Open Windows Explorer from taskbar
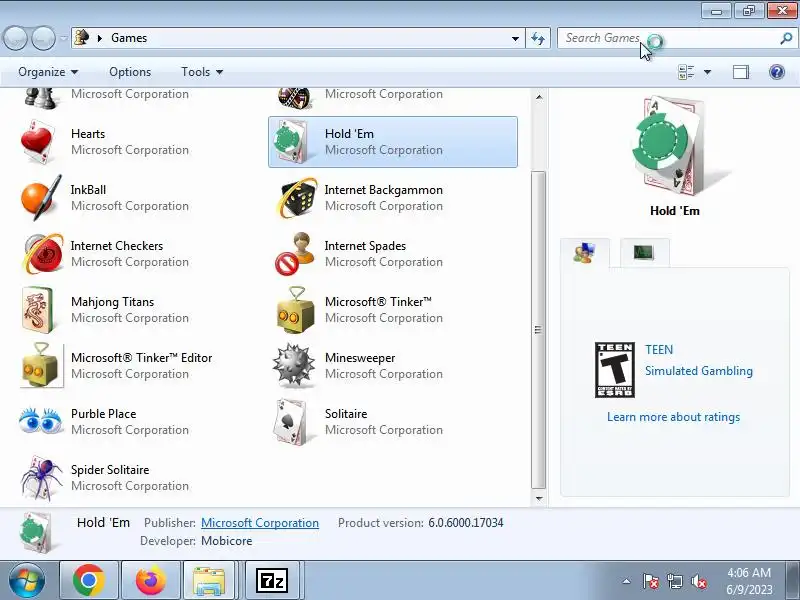 click(209, 581)
